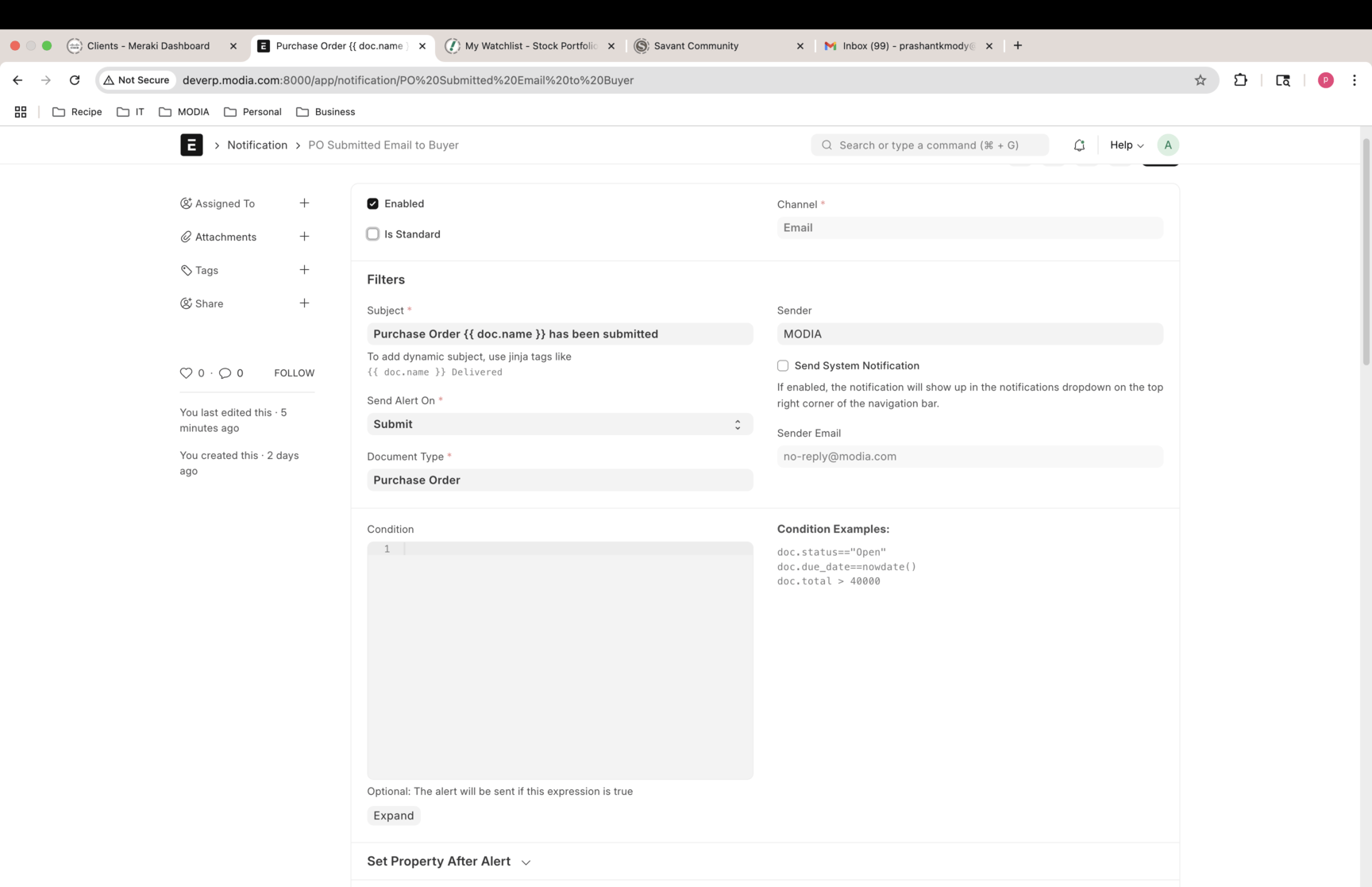Image resolution: width=1372 pixels, height=887 pixels.
Task: Switch to the Savant Community tab
Action: pos(696,46)
